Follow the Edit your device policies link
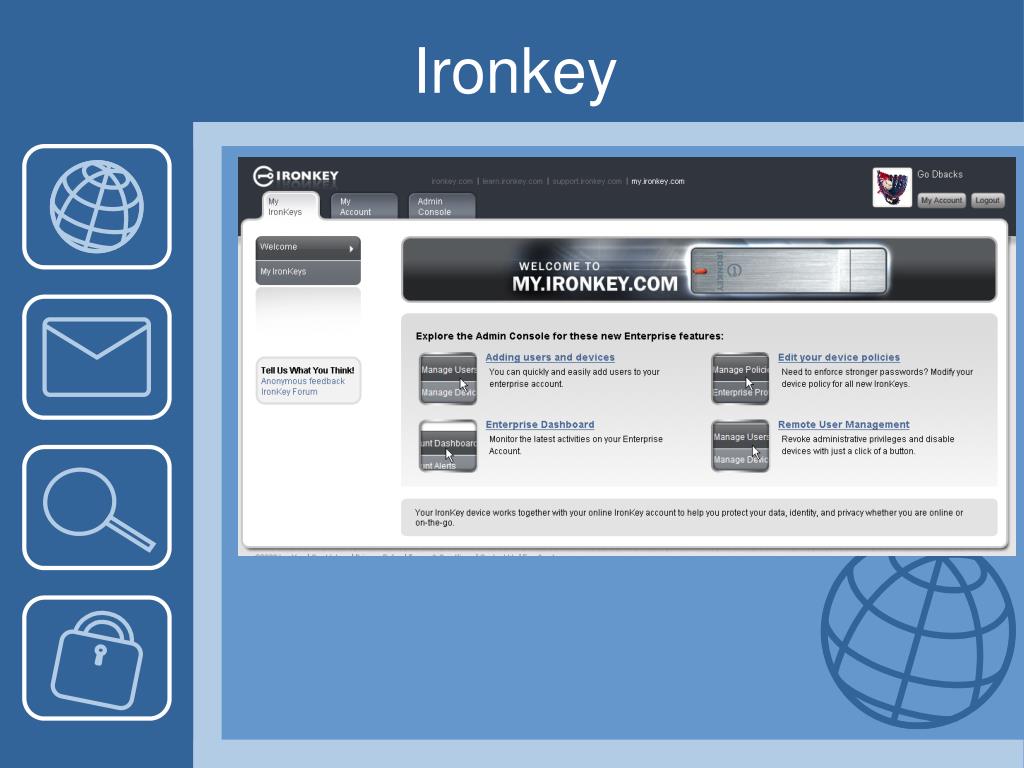The height and width of the screenshot is (768, 1024). 839,357
